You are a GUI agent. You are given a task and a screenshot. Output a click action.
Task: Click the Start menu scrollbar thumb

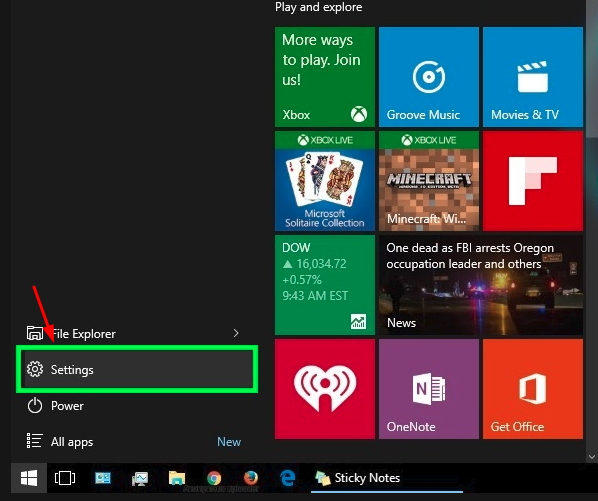pos(592,68)
